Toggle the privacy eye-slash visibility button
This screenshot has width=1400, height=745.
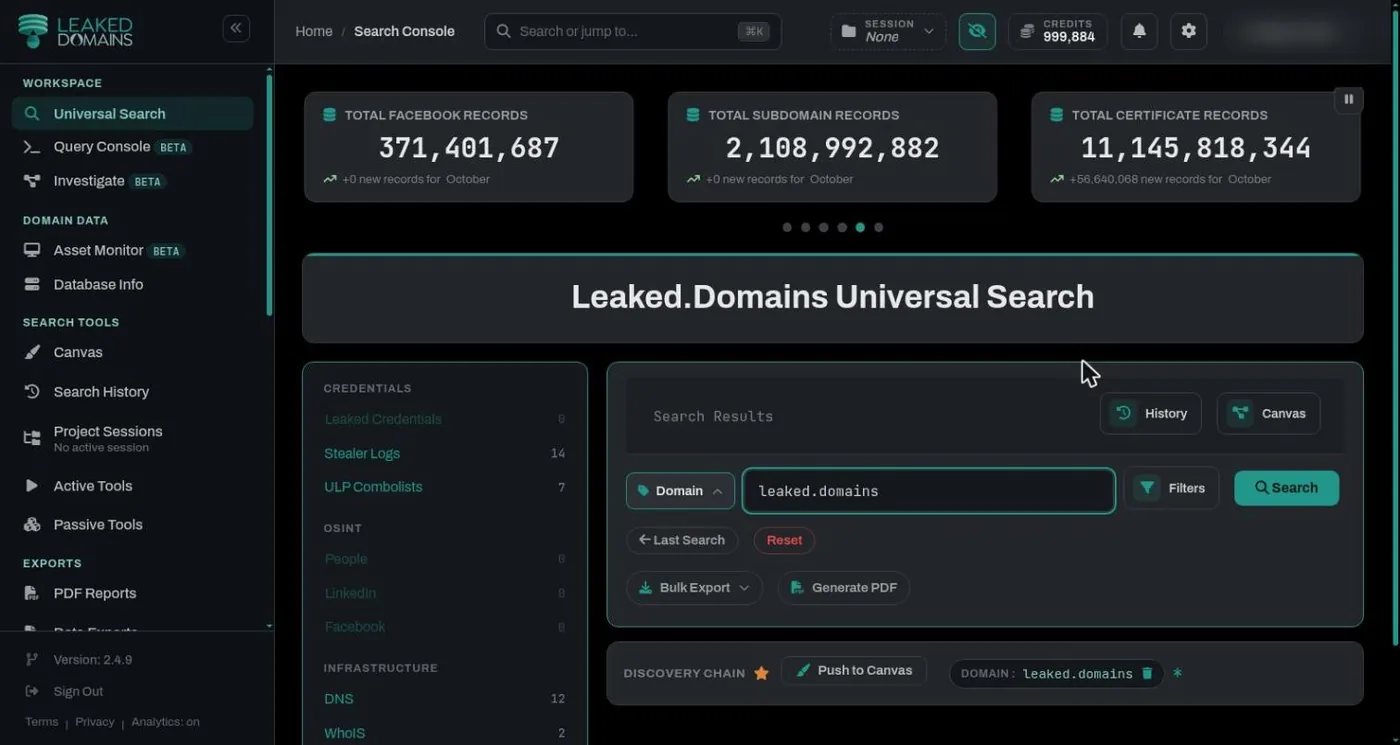point(977,31)
